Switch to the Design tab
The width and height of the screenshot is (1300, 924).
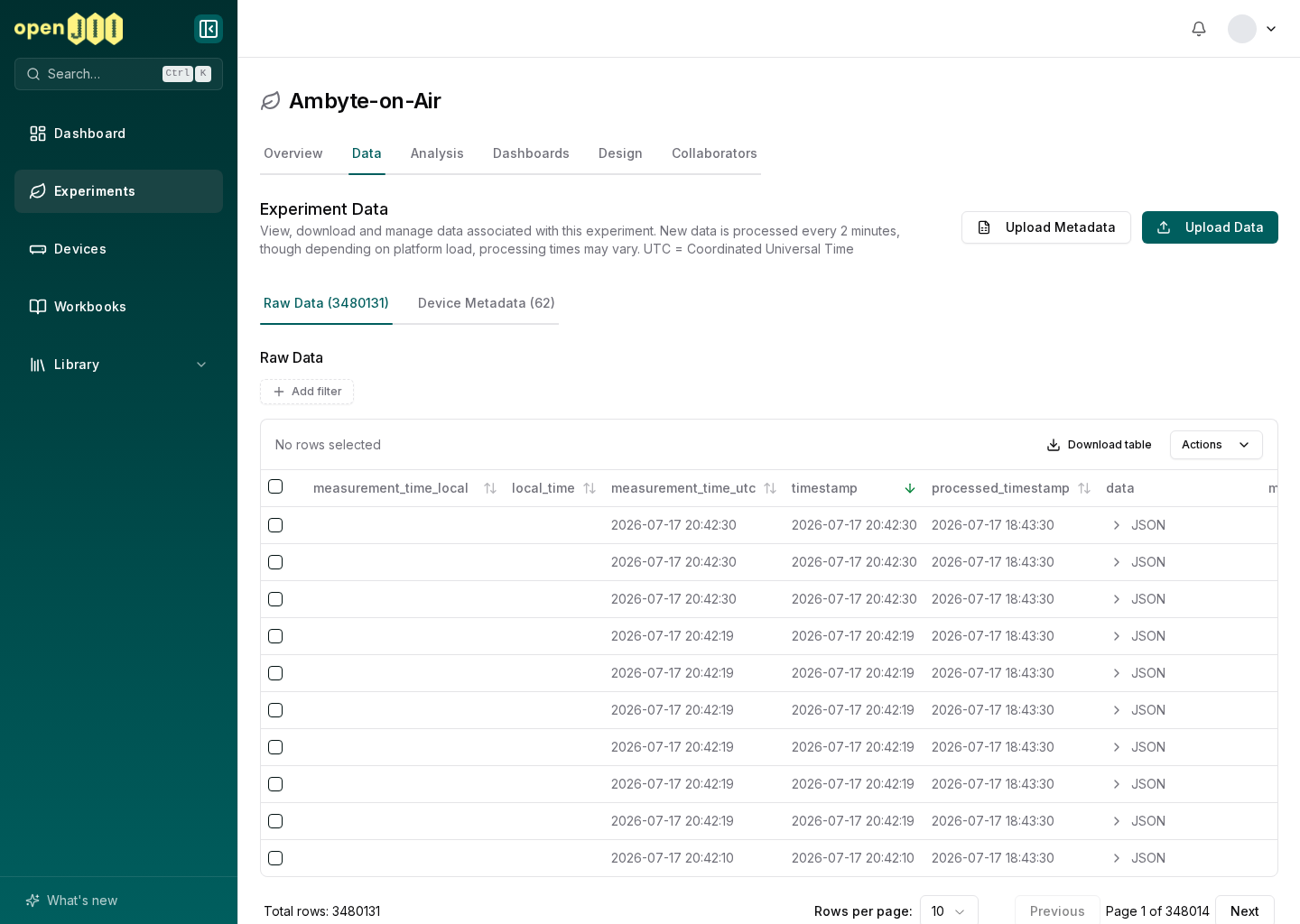pyautogui.click(x=620, y=153)
